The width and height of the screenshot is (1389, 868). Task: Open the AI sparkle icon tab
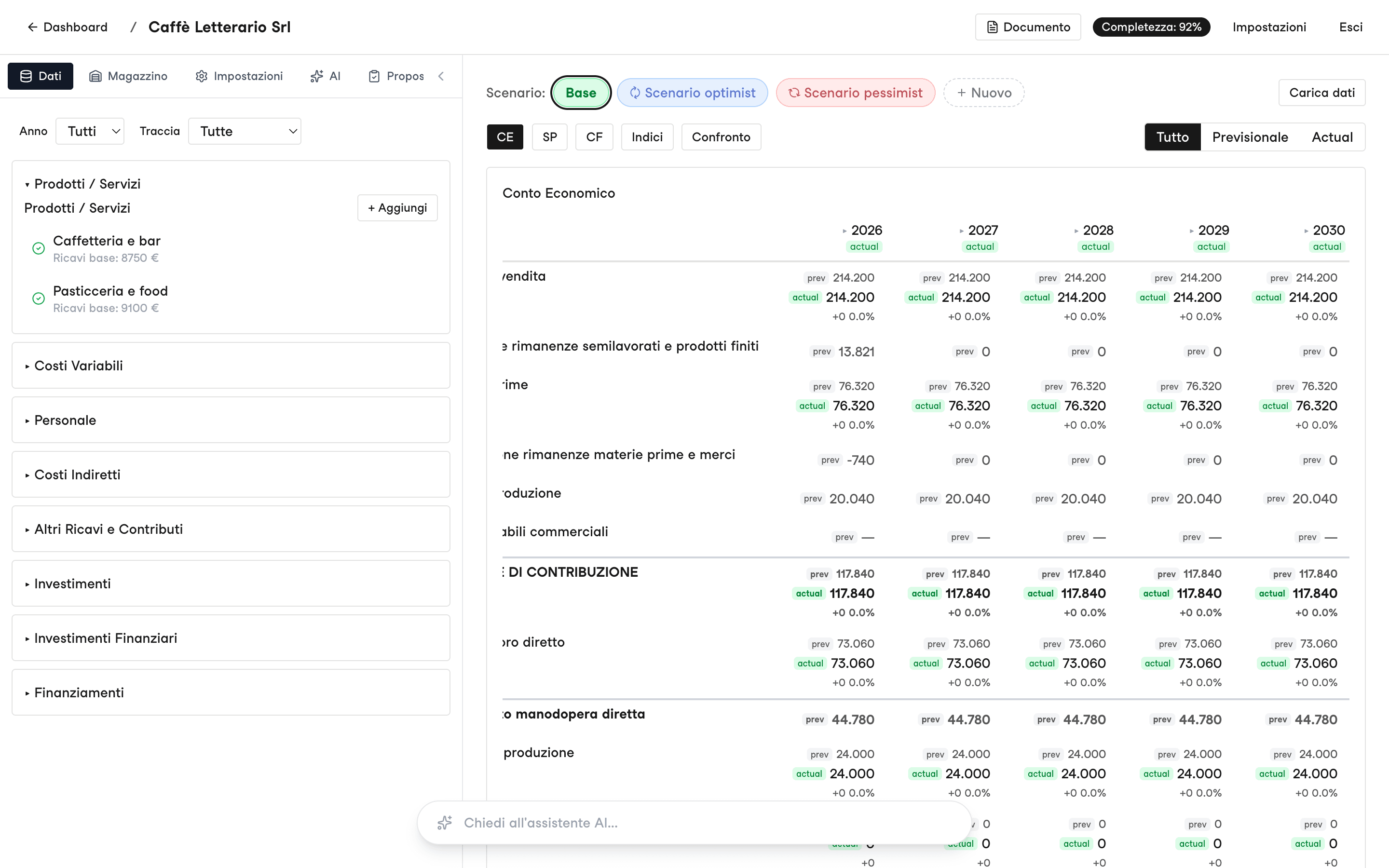[x=326, y=76]
